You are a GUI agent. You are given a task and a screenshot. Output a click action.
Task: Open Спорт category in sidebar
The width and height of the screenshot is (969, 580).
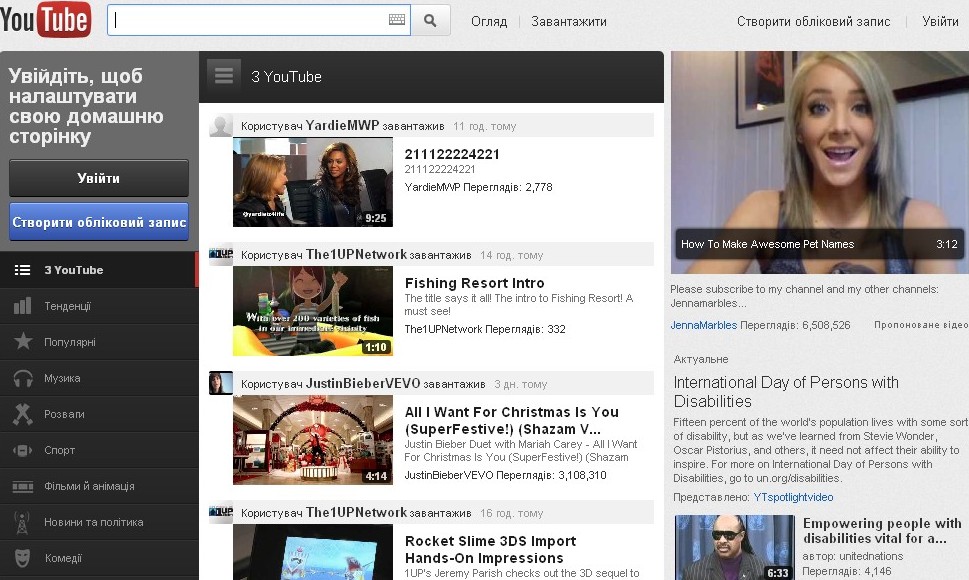coord(99,450)
